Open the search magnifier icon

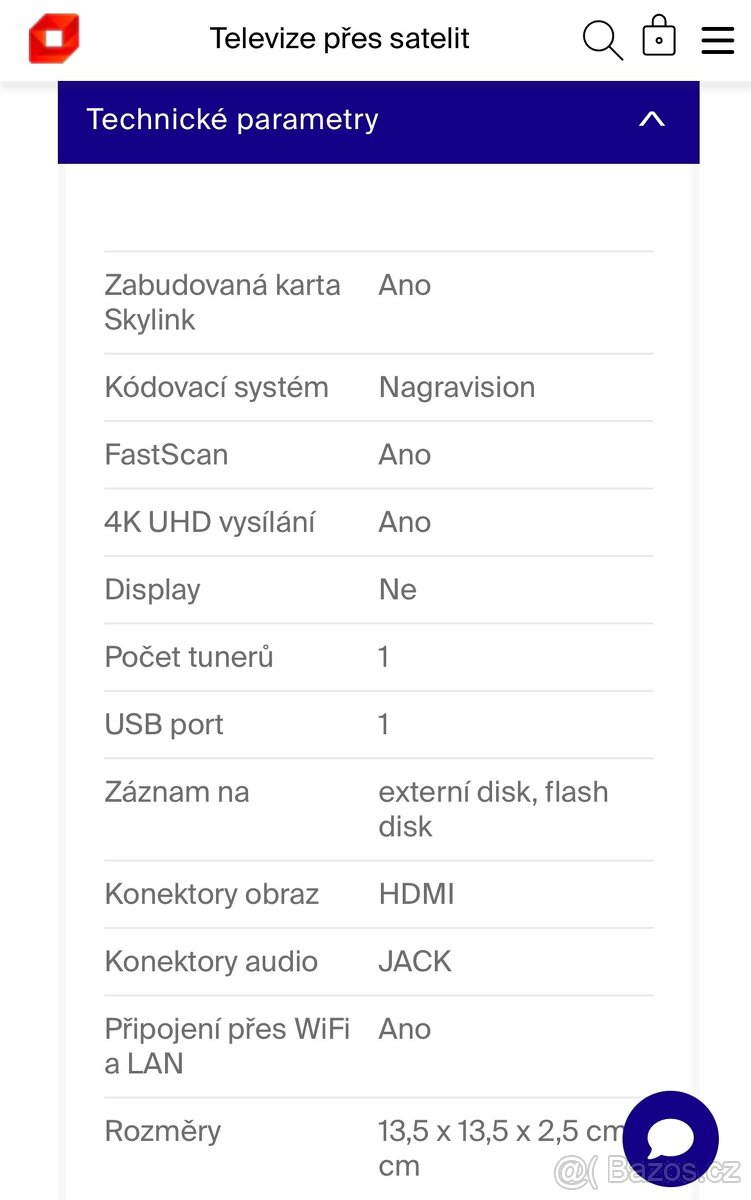(x=602, y=40)
